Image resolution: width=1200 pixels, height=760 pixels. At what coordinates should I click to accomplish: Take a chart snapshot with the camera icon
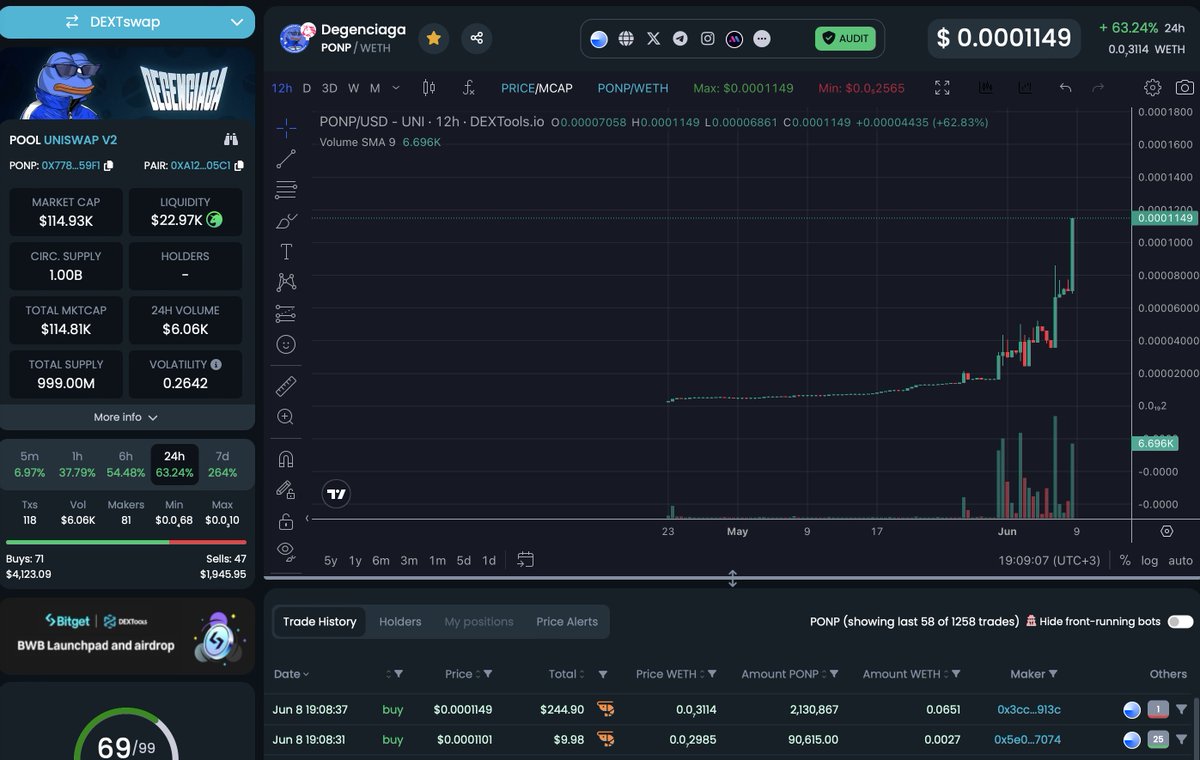(x=1186, y=88)
